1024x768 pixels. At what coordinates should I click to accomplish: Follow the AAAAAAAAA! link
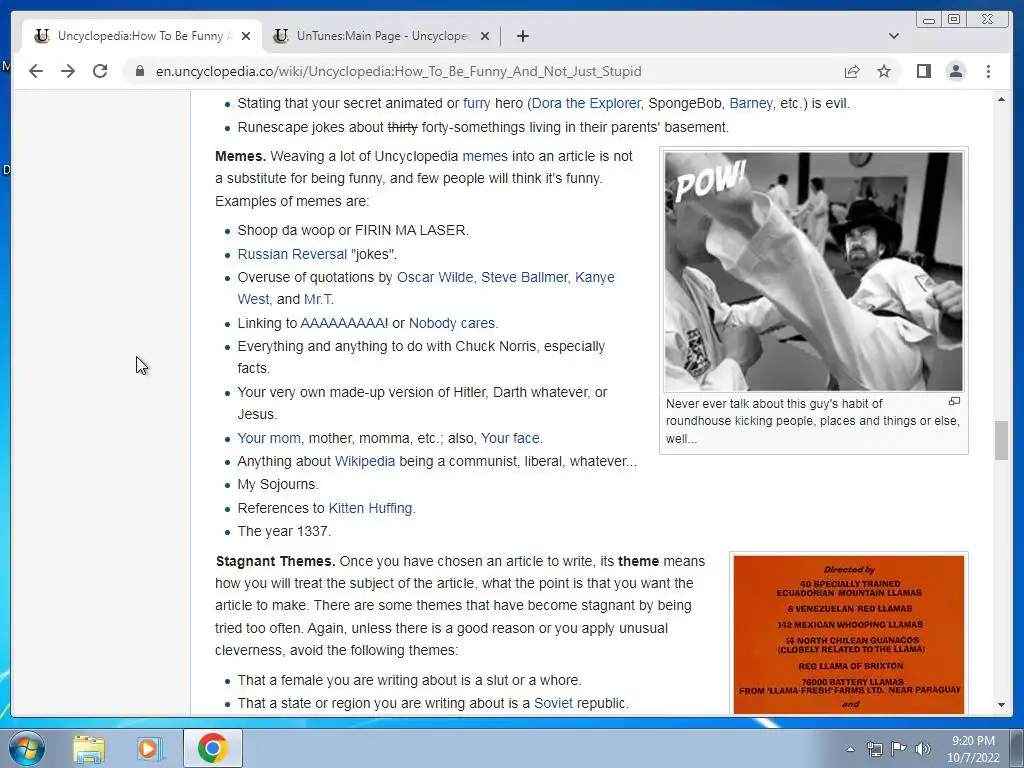coord(344,323)
